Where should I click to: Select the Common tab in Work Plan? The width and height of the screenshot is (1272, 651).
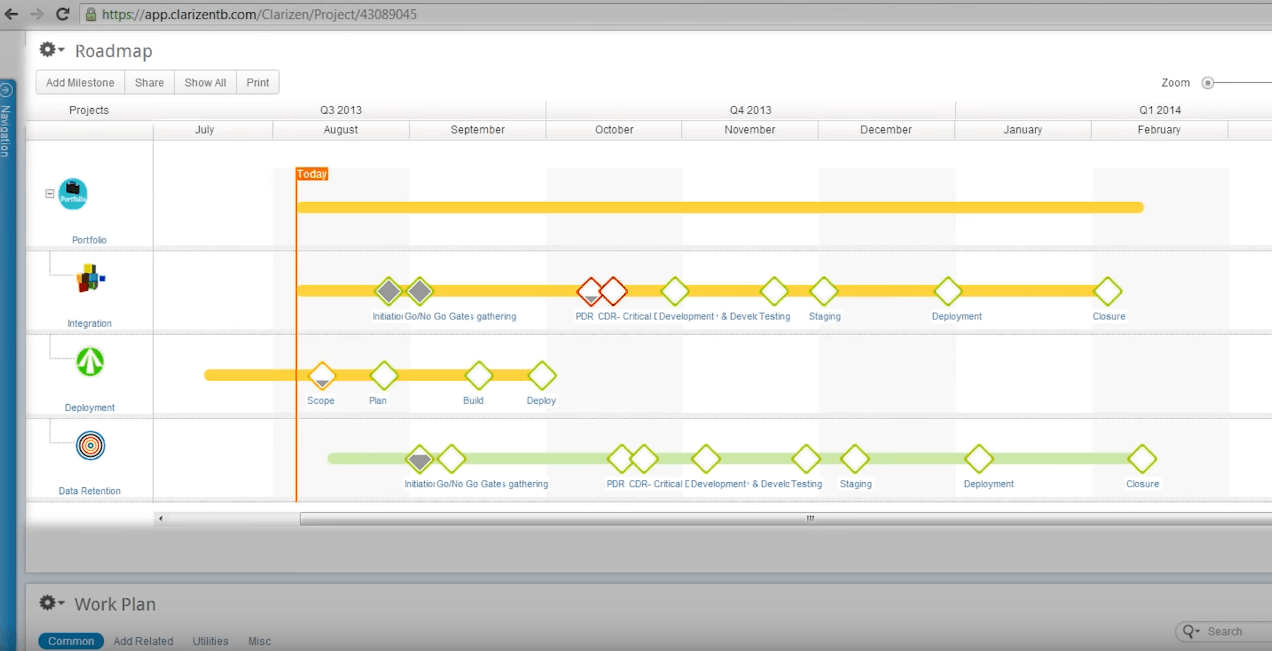click(71, 641)
